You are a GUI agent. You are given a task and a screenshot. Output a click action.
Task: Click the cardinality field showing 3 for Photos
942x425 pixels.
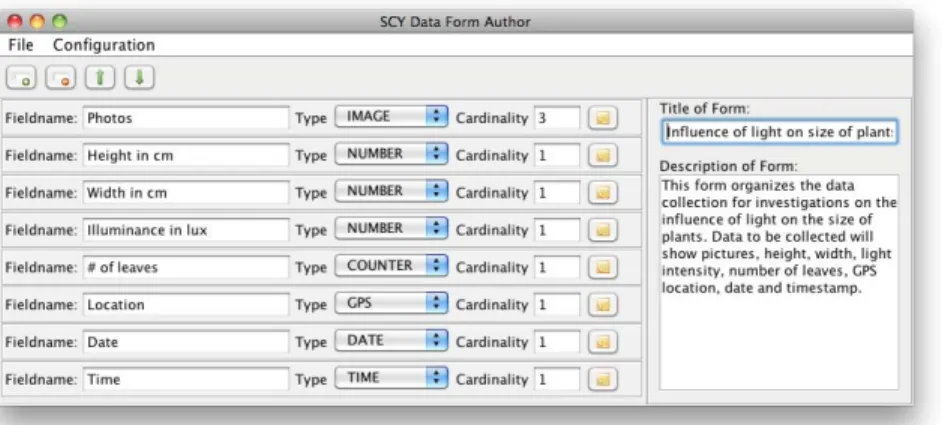pos(557,118)
